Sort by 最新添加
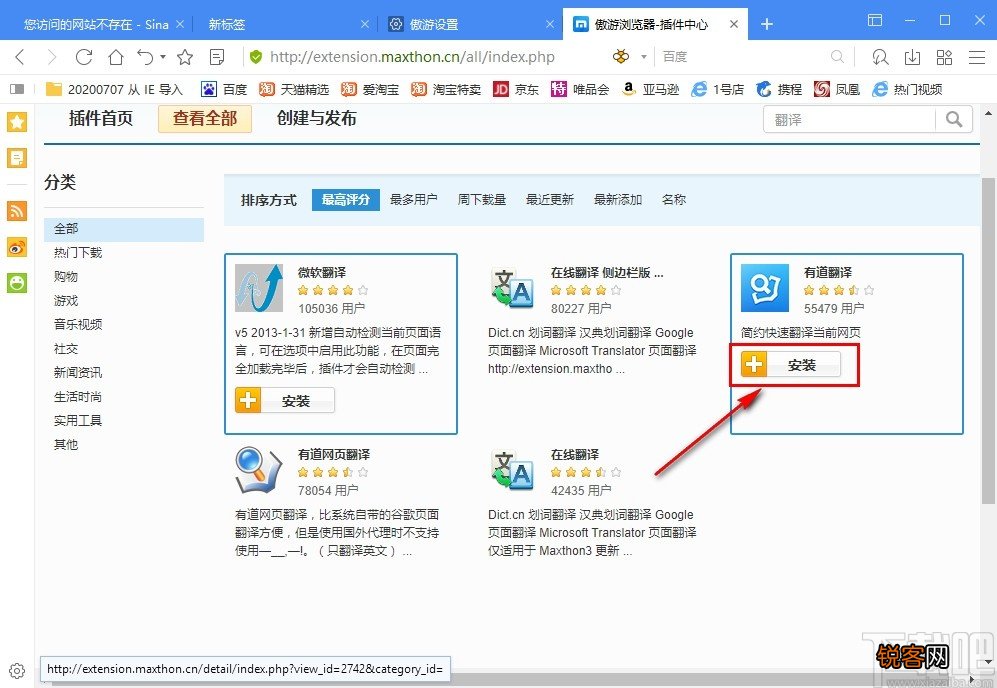This screenshot has height=688, width=997. [618, 200]
